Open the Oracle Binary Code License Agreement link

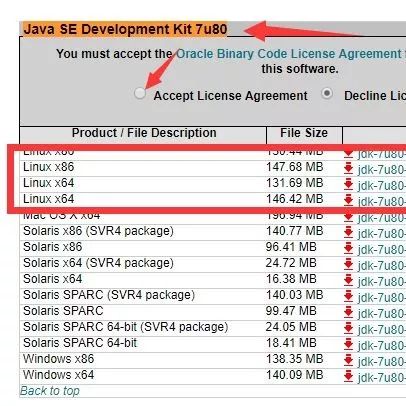(289, 54)
